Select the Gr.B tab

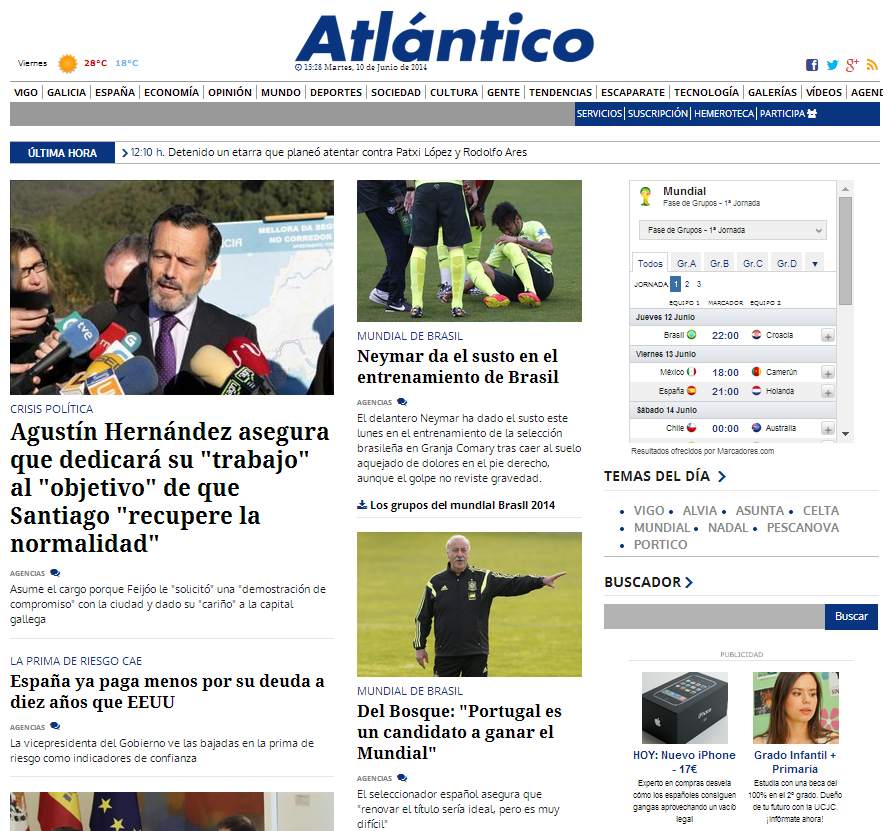coord(719,264)
